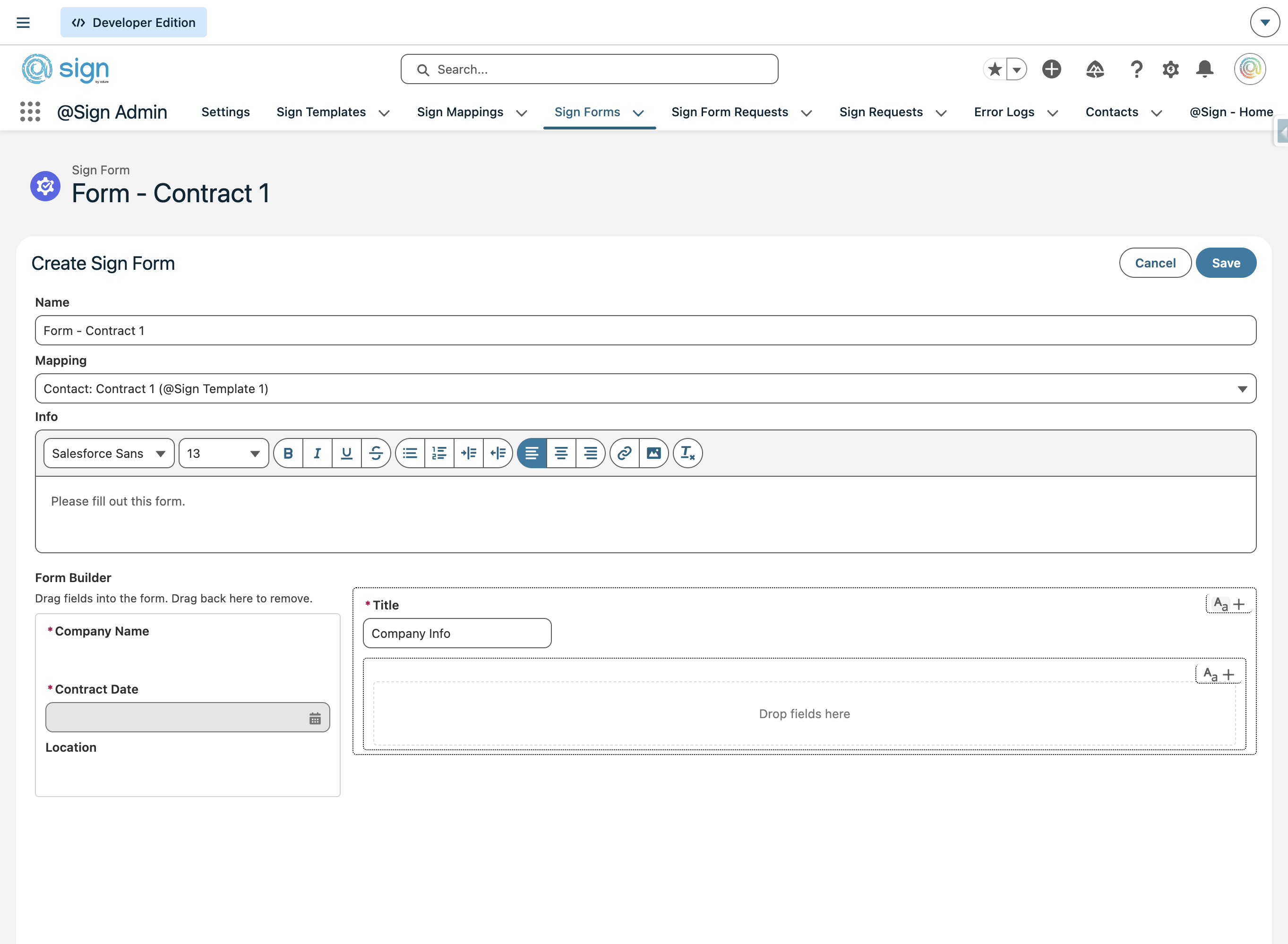This screenshot has width=1288, height=944.
Task: Open the Salesforce Sans font dropdown
Action: click(109, 453)
